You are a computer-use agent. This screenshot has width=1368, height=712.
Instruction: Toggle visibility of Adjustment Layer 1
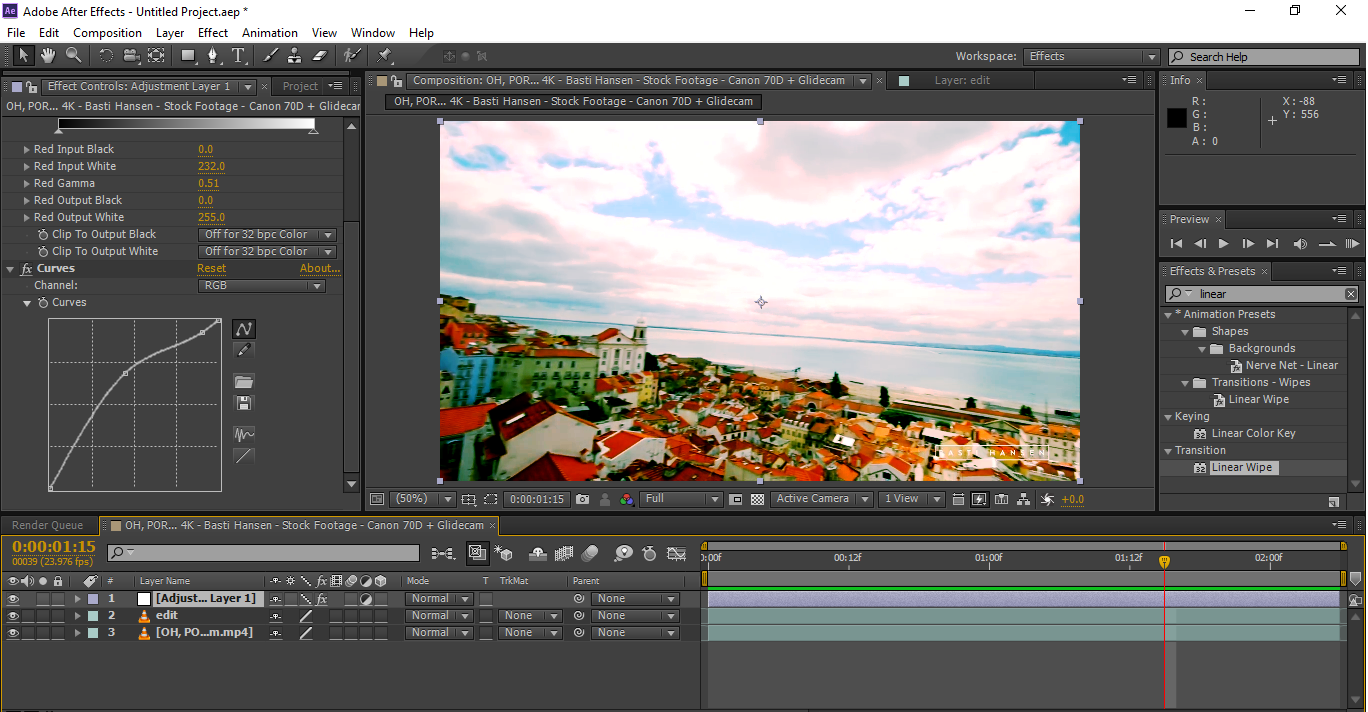13,599
